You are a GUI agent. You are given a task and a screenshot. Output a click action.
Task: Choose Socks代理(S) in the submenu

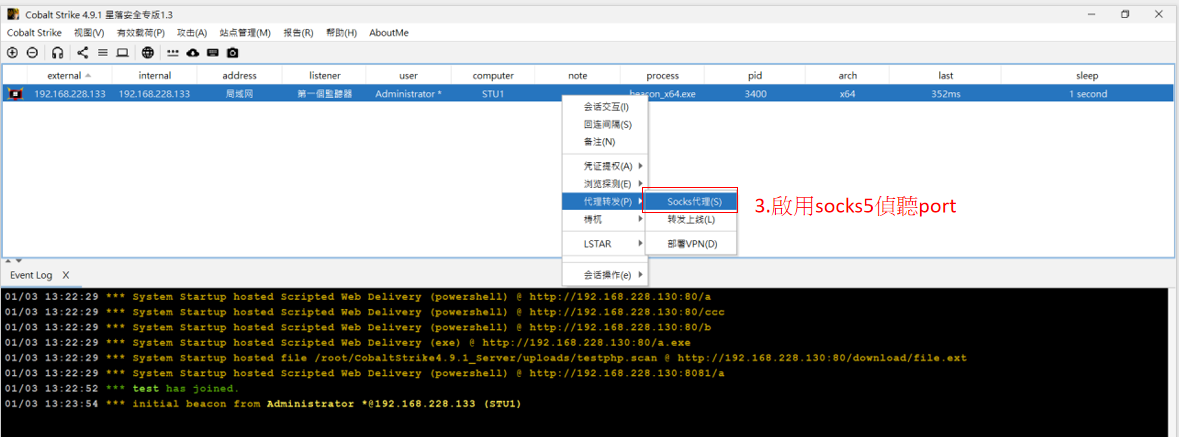tap(691, 202)
